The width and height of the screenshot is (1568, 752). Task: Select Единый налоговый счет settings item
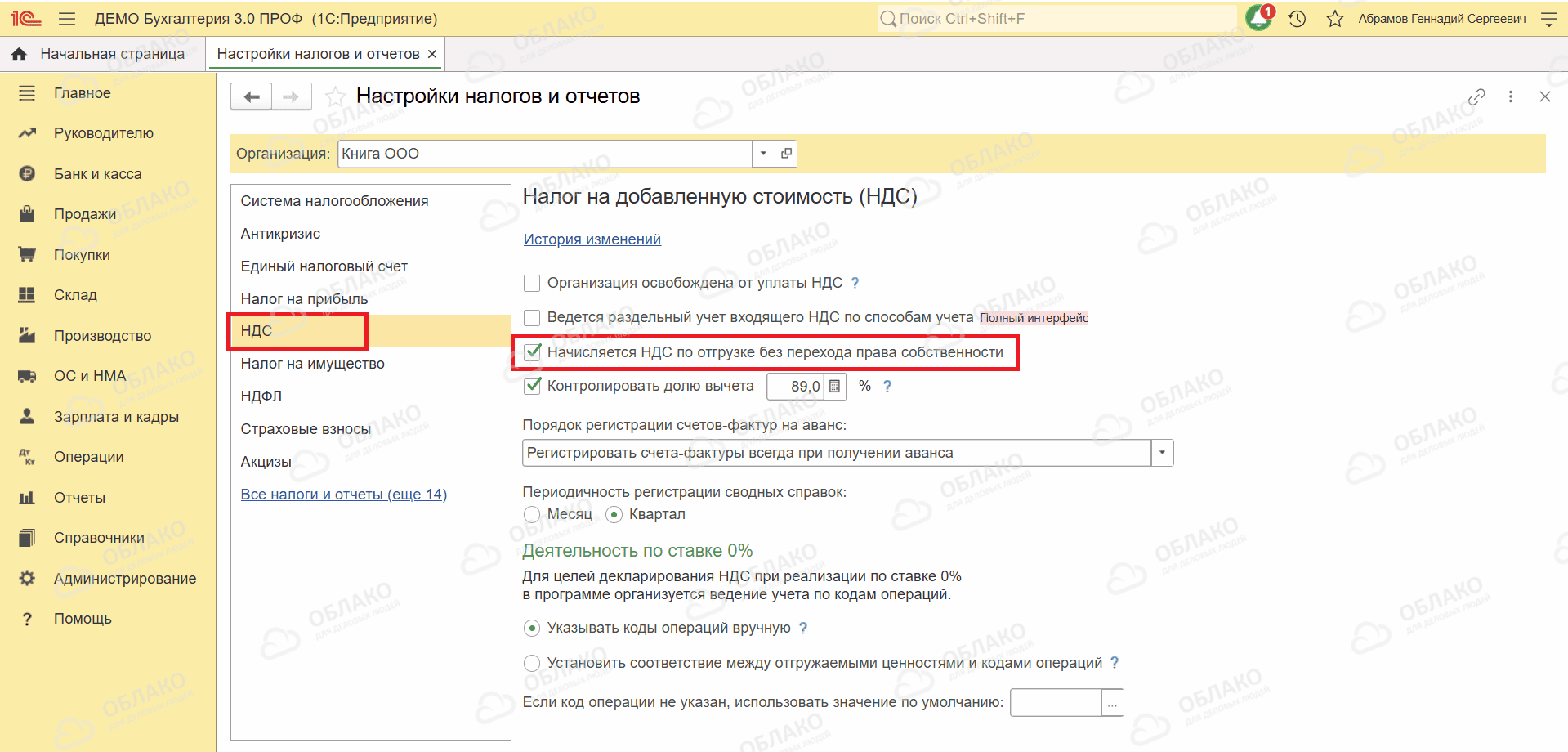371,266
